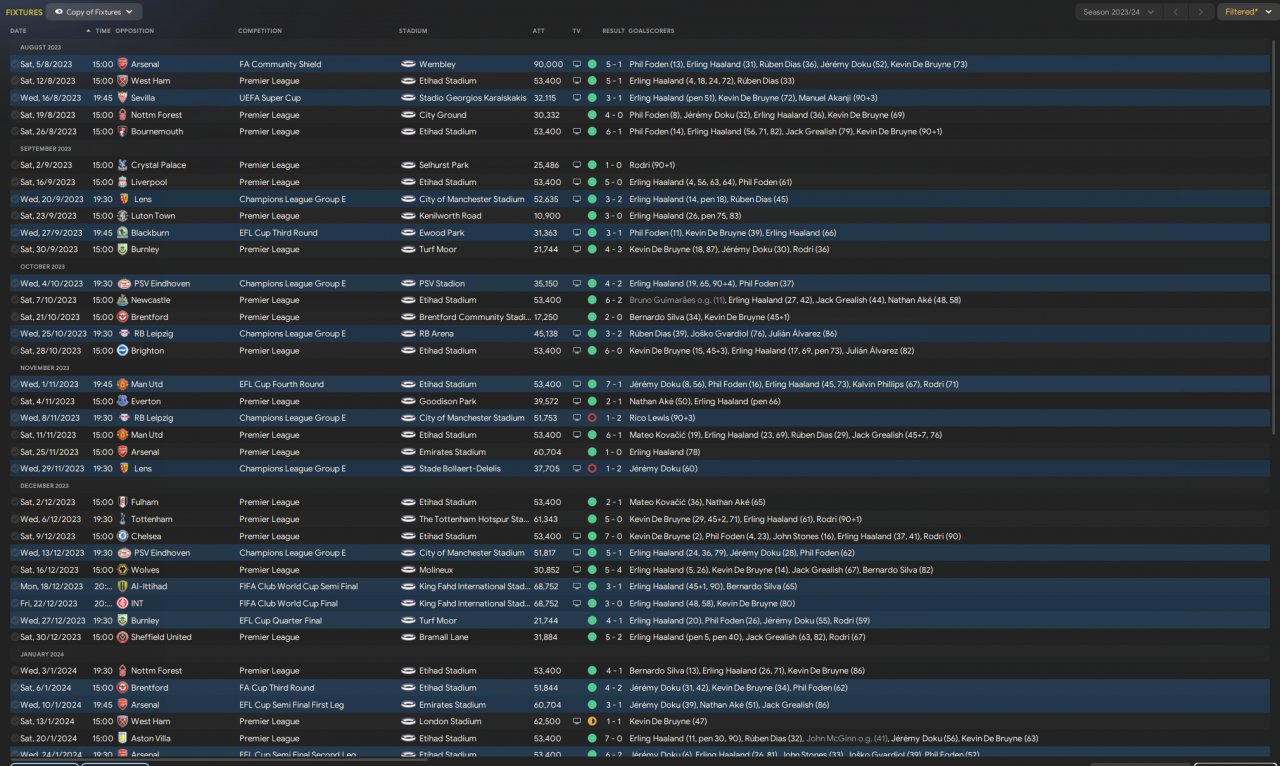Screen dimensions: 1280x766
Task: Click the Wolves club badge
Action: coord(123,570)
